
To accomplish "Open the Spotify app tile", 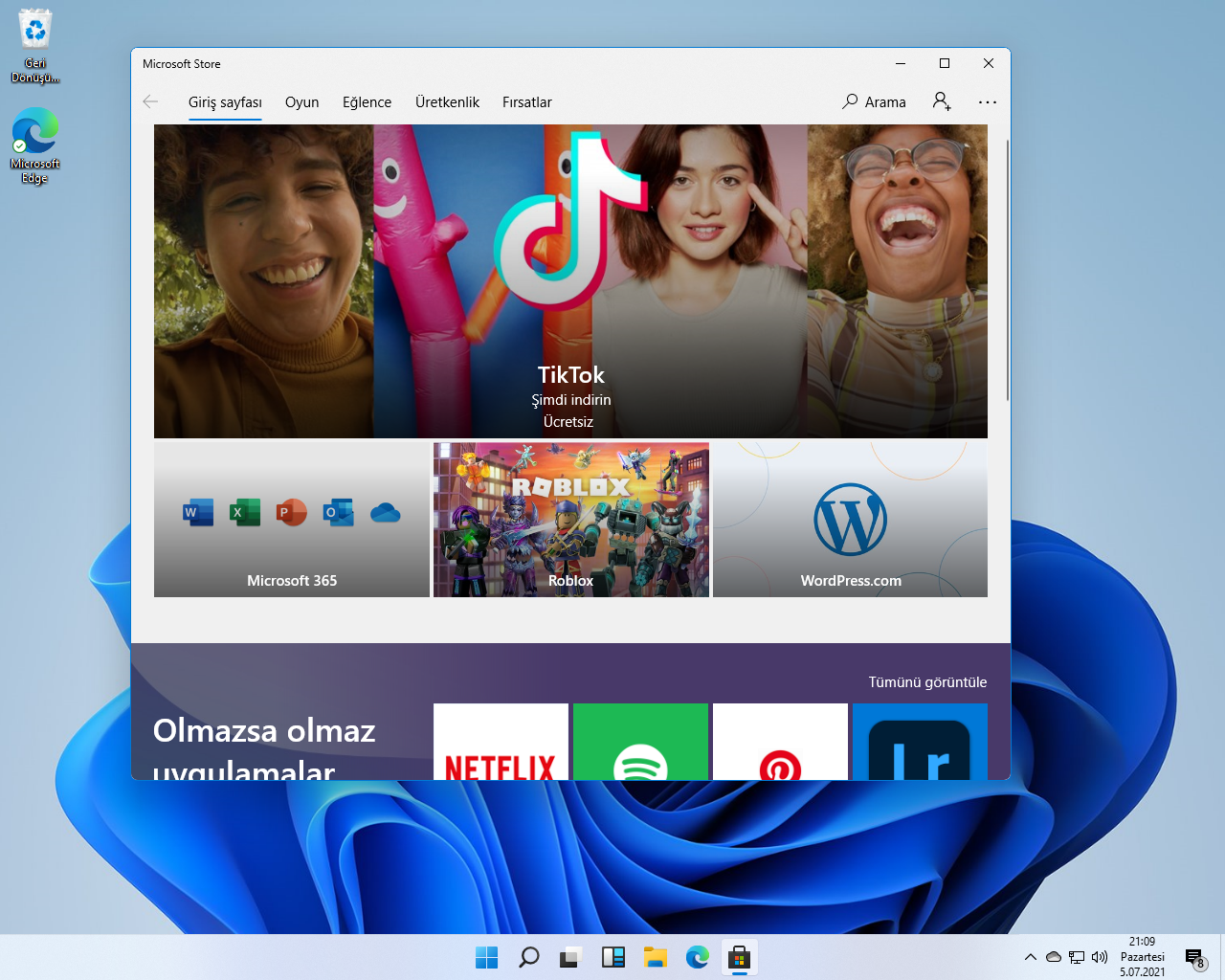I will pos(640,742).
